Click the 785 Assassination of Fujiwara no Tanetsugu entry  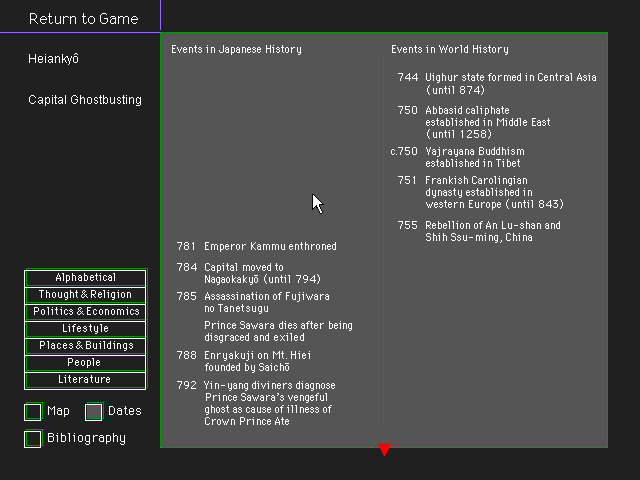click(x=253, y=302)
